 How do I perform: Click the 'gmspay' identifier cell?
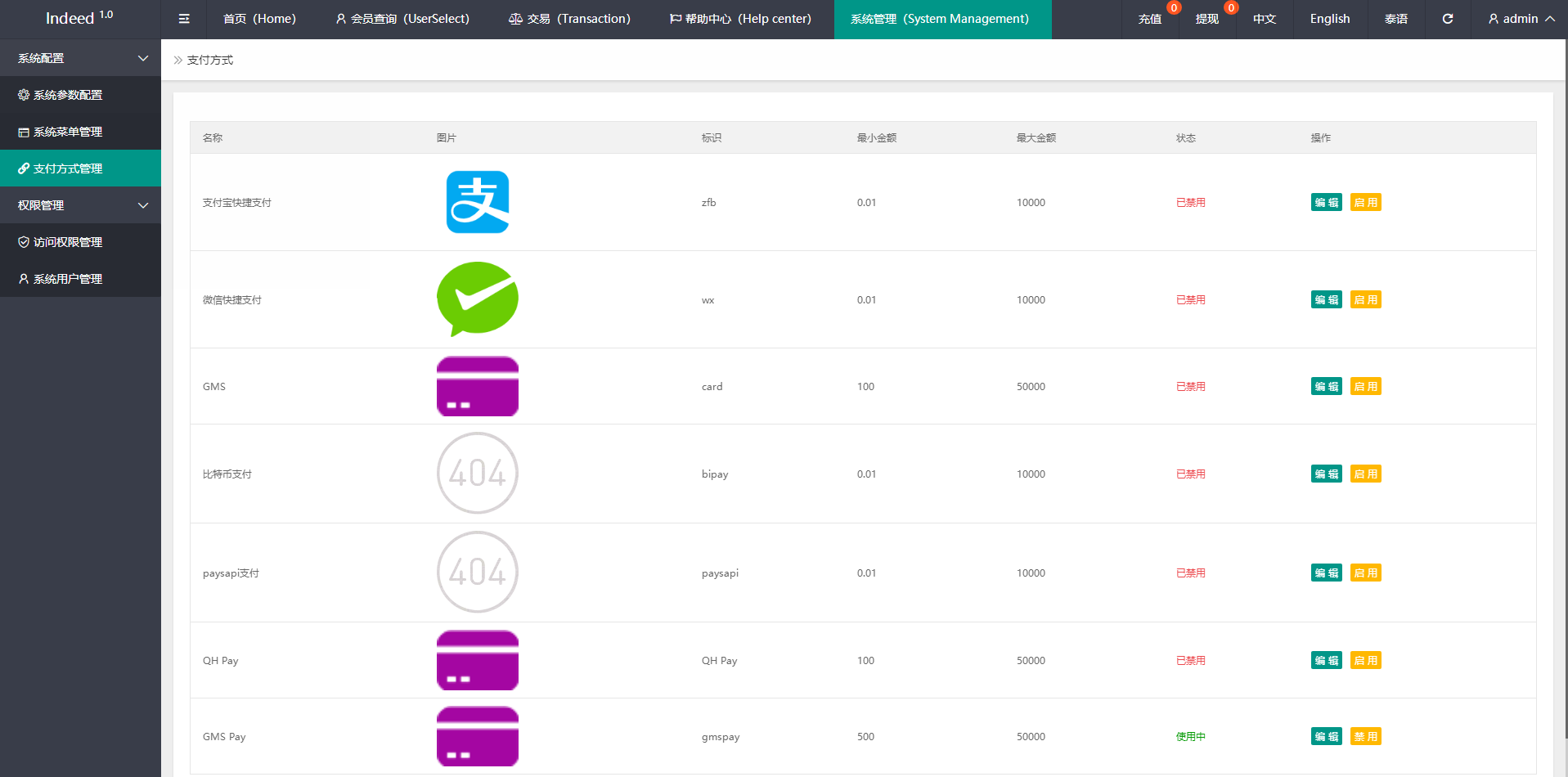pos(721,736)
